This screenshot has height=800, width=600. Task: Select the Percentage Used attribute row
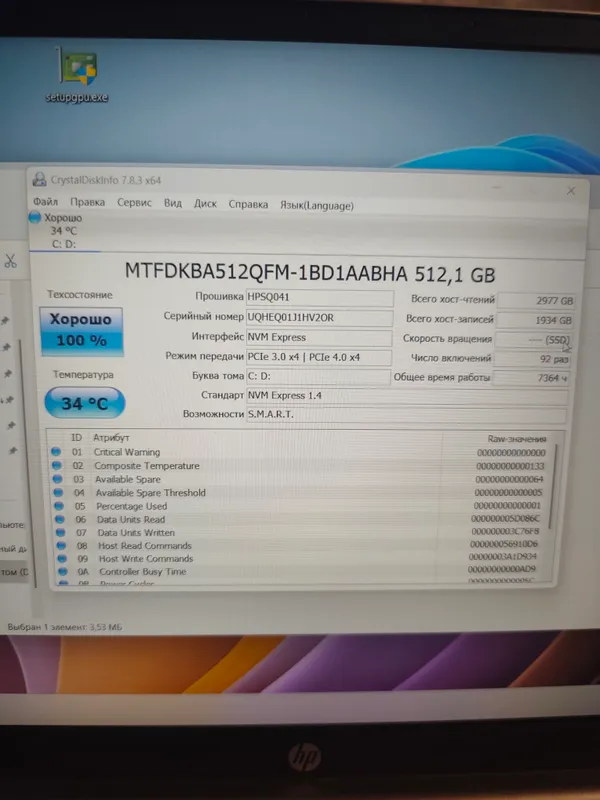click(301, 506)
